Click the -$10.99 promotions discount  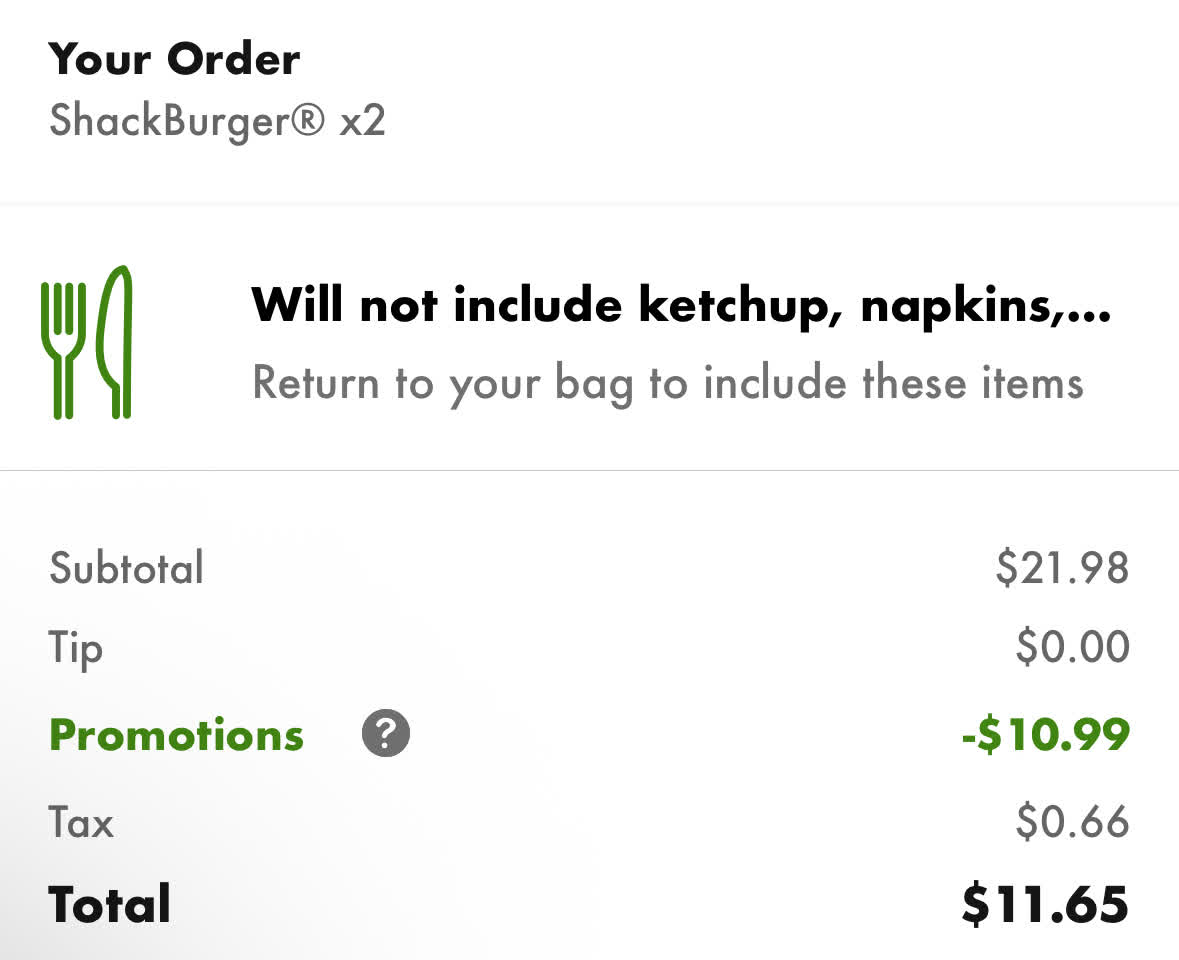click(1045, 735)
